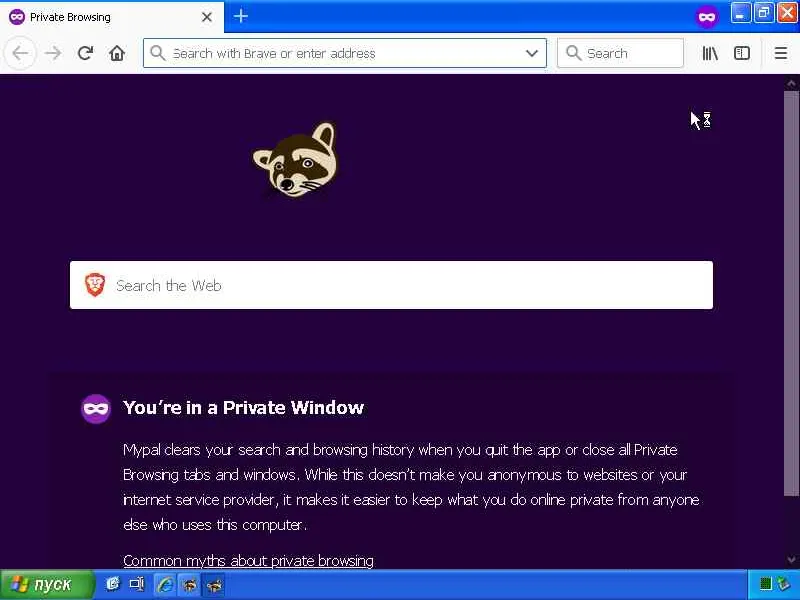
Task: Click the private mask icon in title bar
Action: click(x=707, y=17)
